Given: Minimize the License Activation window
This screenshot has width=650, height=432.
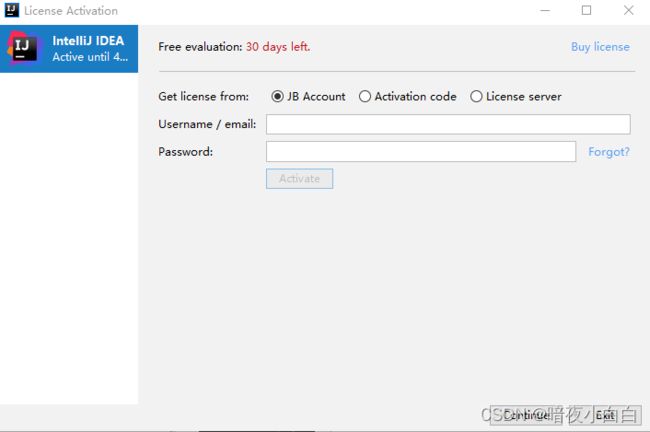Looking at the screenshot, I should pyautogui.click(x=545, y=10).
